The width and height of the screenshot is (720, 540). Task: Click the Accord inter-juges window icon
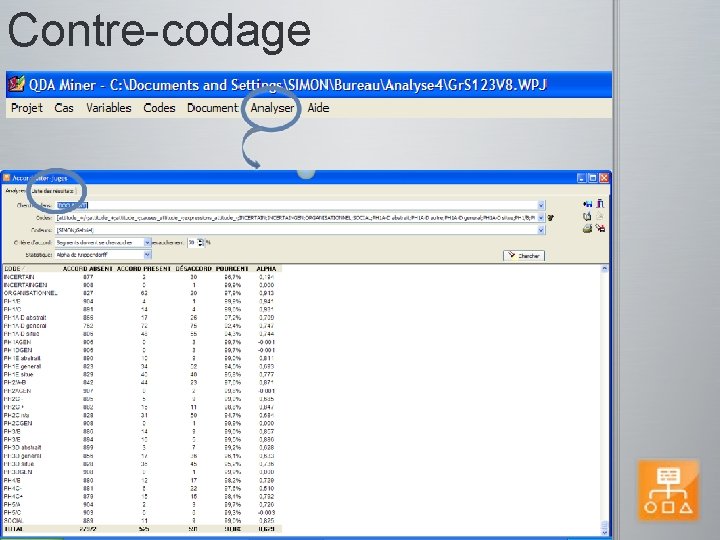[x=6, y=178]
